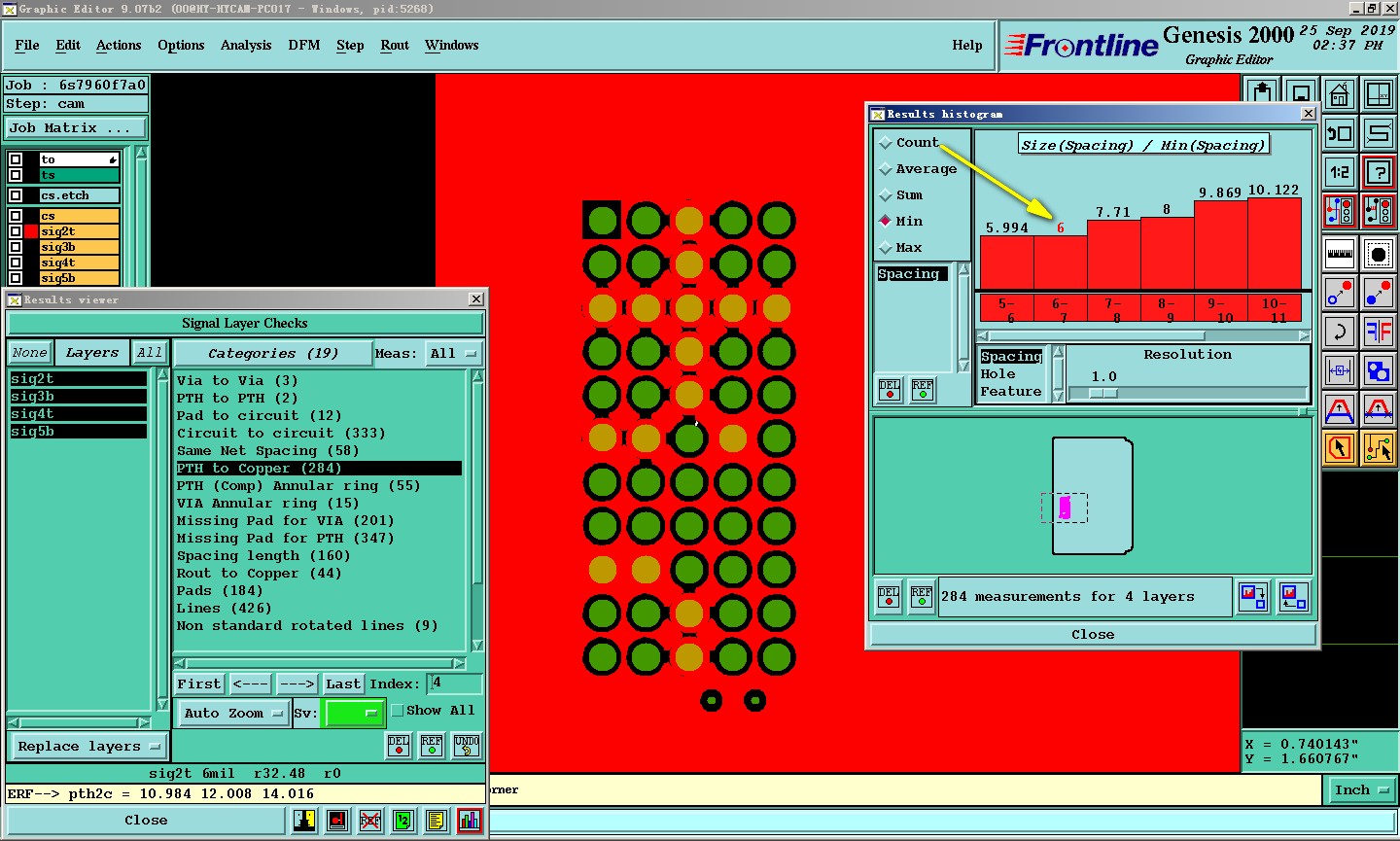
Task: Select the ruler measurement tool icon
Action: click(1340, 254)
